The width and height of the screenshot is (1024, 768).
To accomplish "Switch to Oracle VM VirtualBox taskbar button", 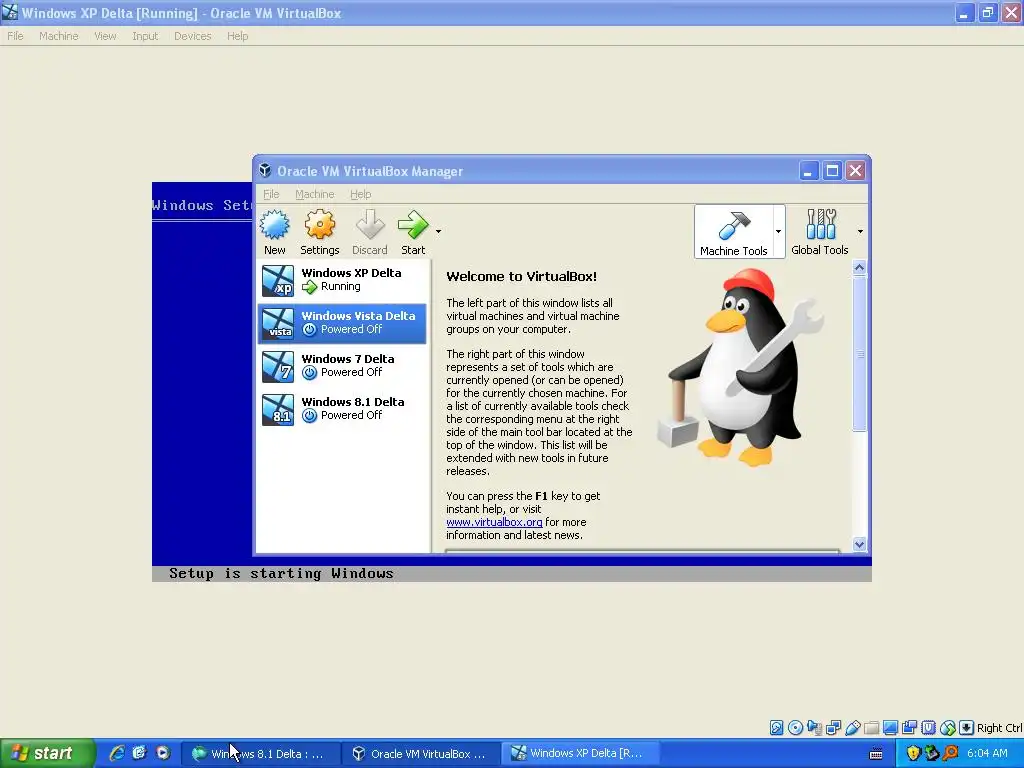I will click(421, 754).
